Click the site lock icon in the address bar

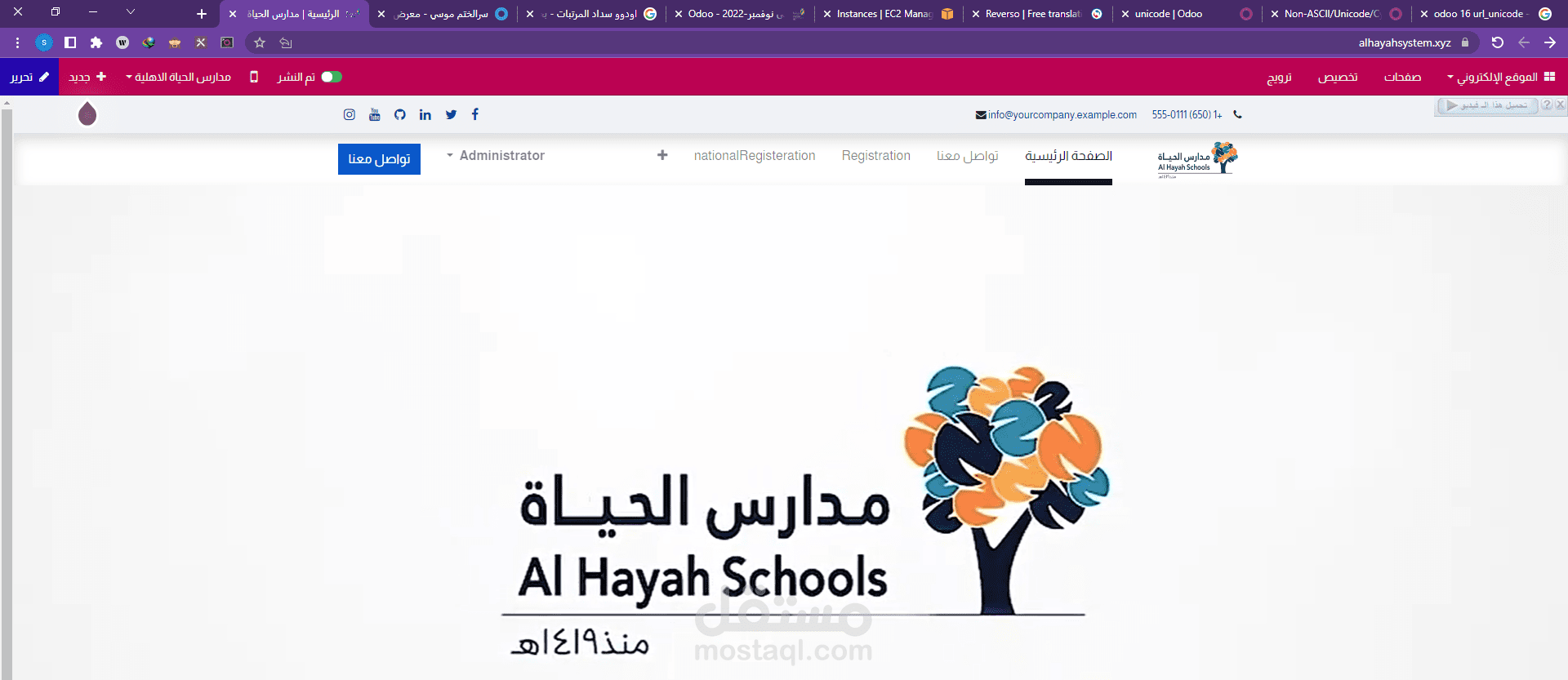(1465, 42)
